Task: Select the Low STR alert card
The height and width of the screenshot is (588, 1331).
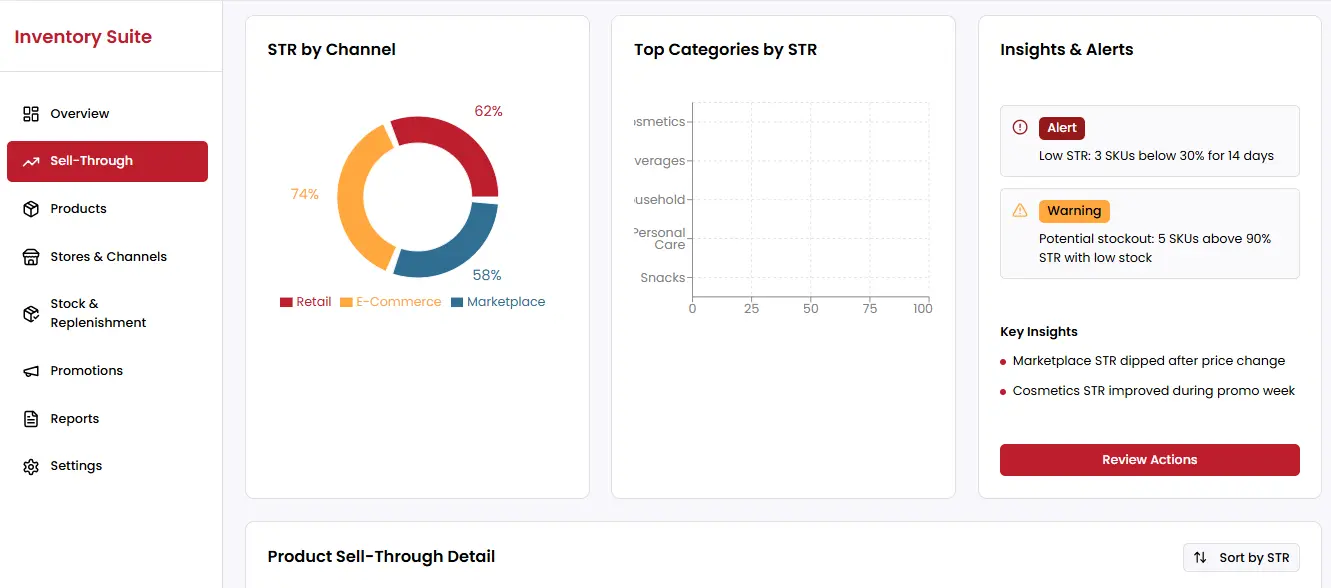Action: (x=1149, y=141)
